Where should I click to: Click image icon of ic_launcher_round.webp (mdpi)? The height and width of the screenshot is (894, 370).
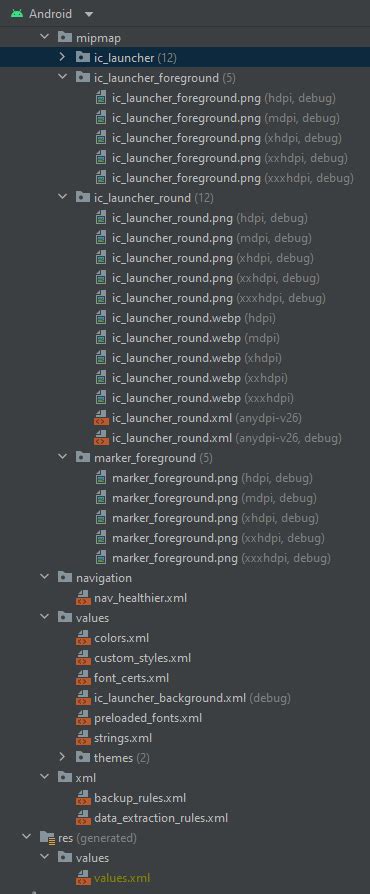101,338
